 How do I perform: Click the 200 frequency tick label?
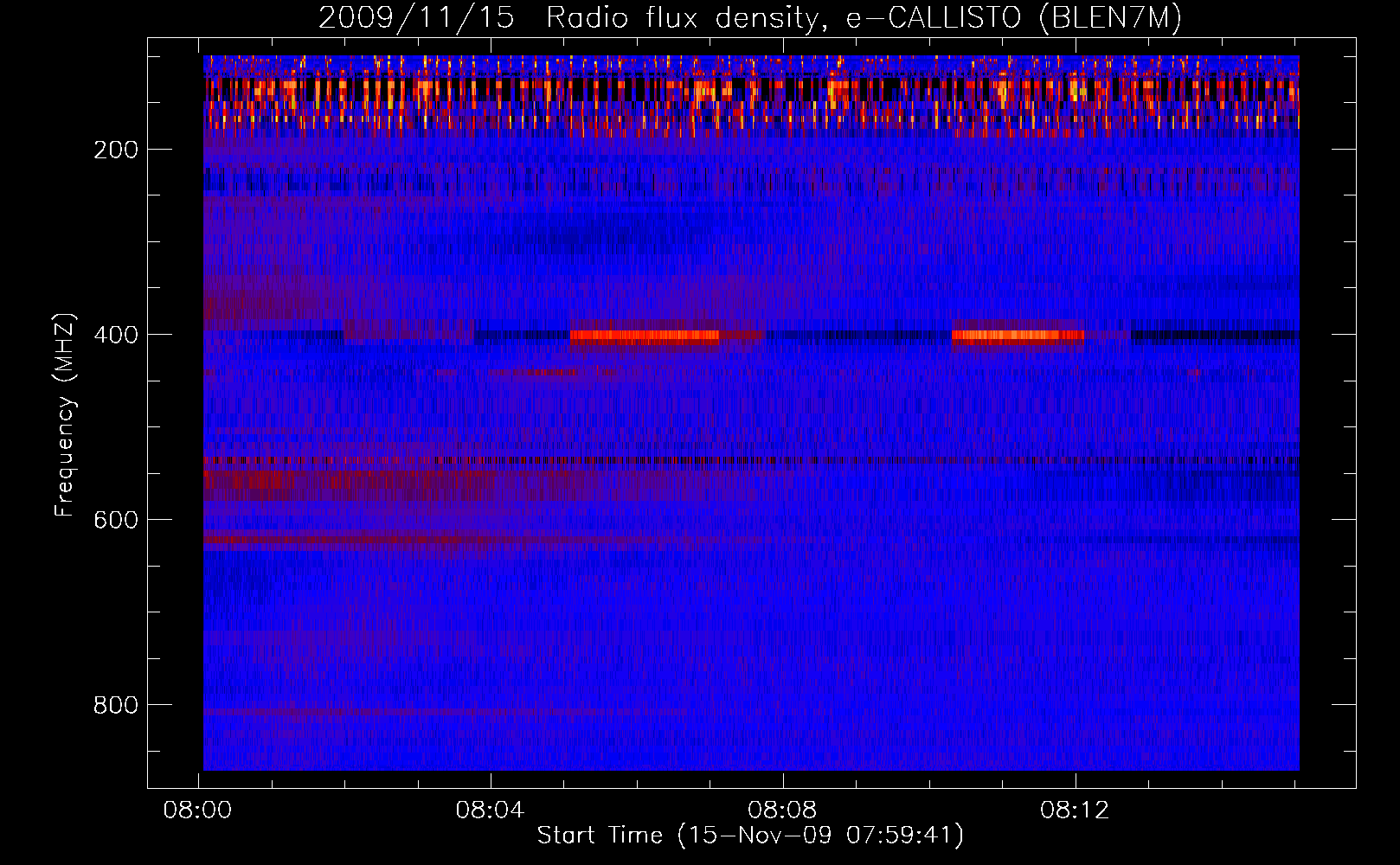116,150
